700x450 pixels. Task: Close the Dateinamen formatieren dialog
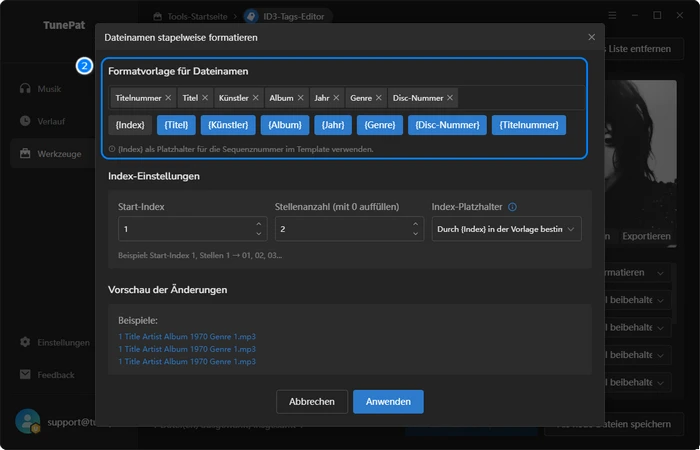pyautogui.click(x=592, y=38)
